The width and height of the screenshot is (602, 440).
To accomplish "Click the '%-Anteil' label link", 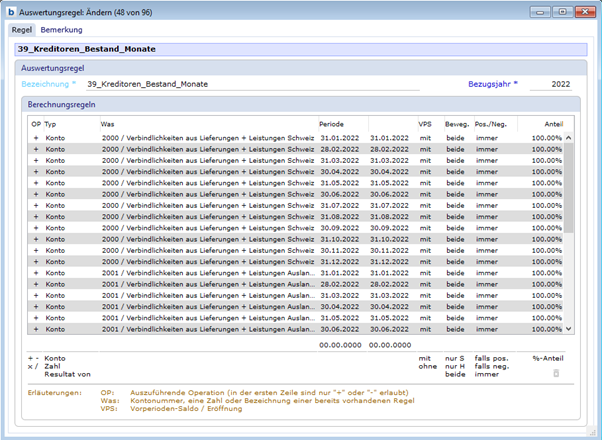I will click(547, 357).
